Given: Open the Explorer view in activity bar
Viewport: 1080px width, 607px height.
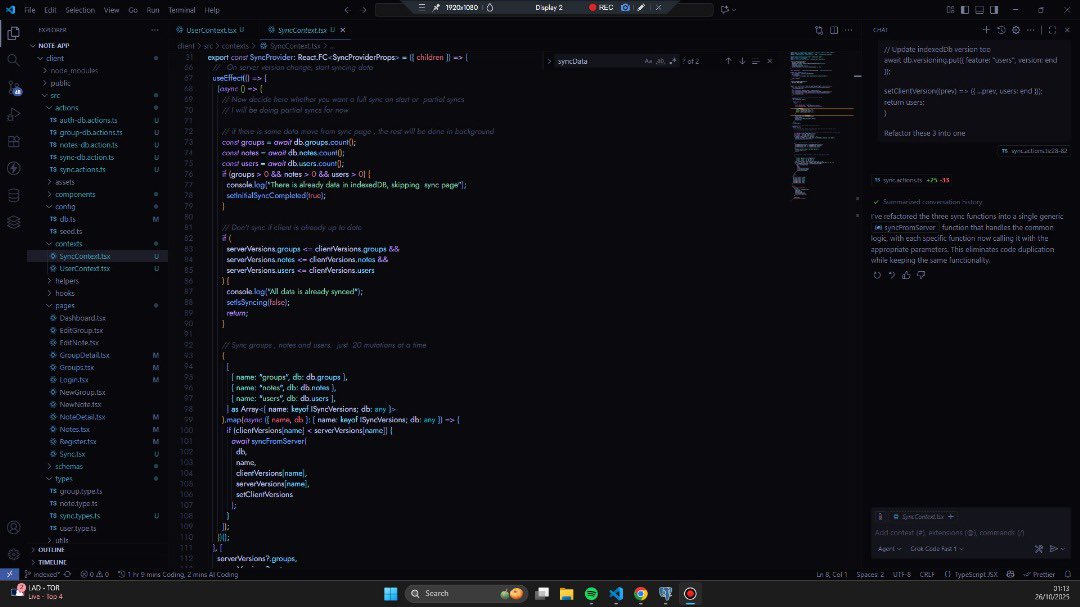Looking at the screenshot, I should [13, 33].
